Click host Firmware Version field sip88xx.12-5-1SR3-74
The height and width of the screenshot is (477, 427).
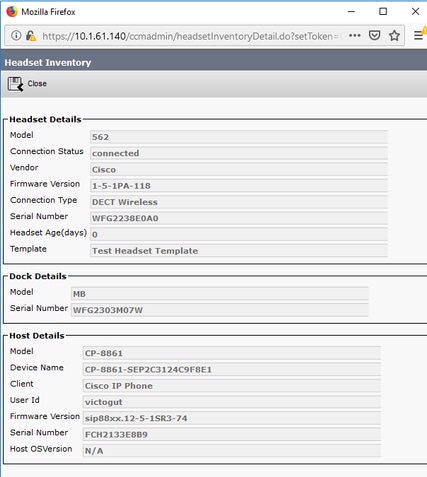(x=232, y=418)
